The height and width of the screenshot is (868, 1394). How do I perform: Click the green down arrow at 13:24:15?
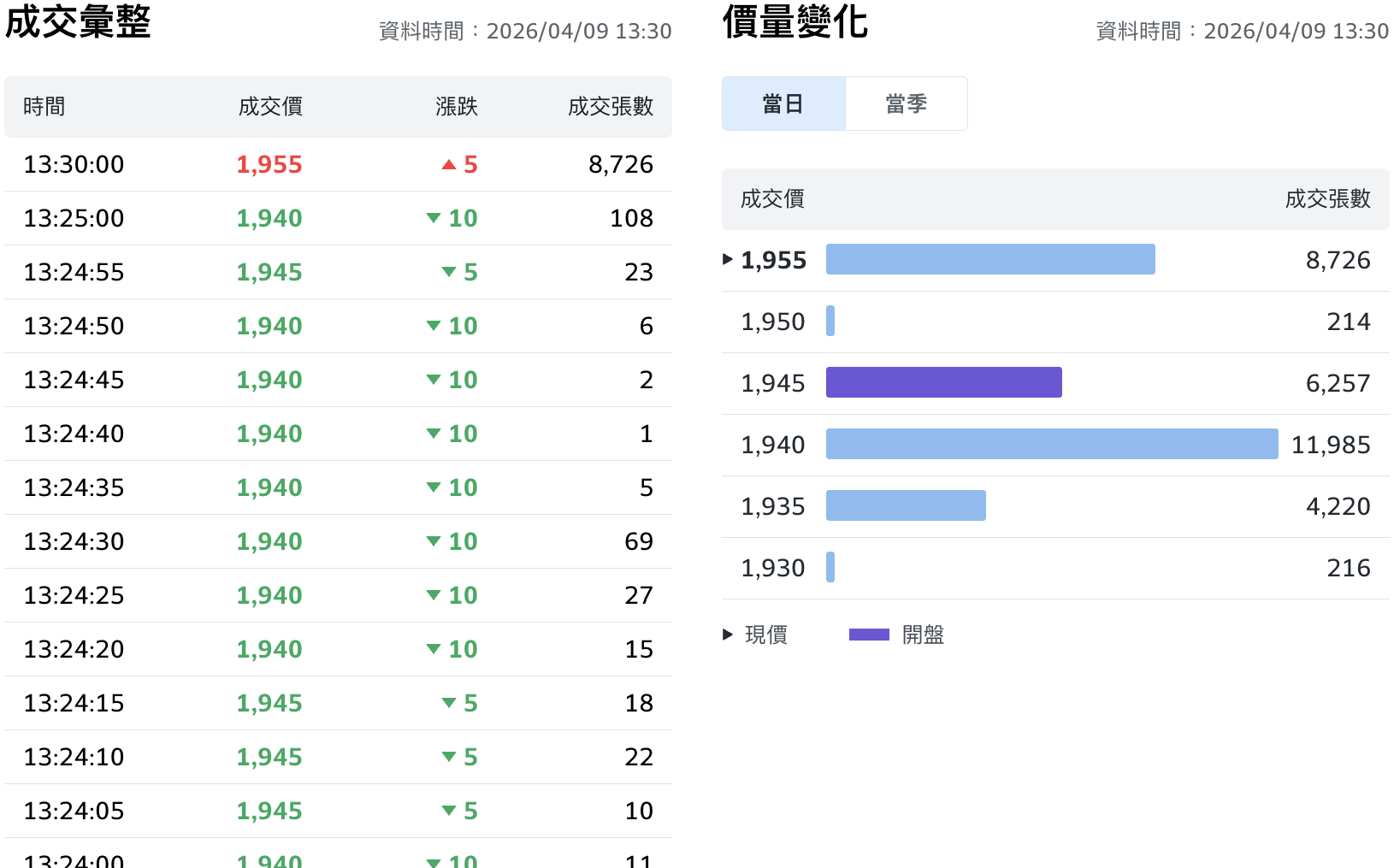point(448,703)
